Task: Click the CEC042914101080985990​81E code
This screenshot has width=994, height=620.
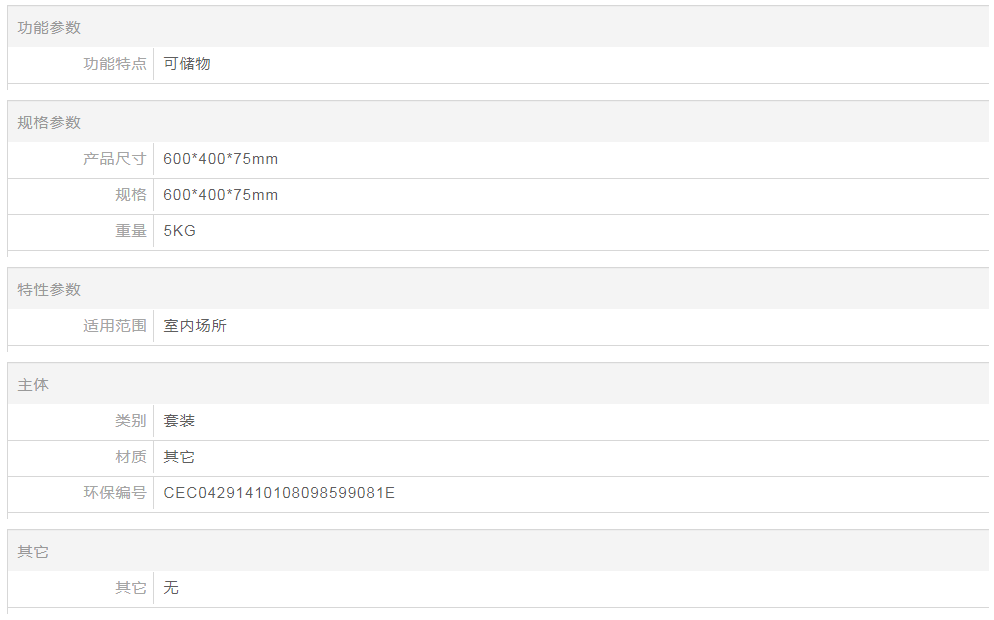Action: point(279,493)
